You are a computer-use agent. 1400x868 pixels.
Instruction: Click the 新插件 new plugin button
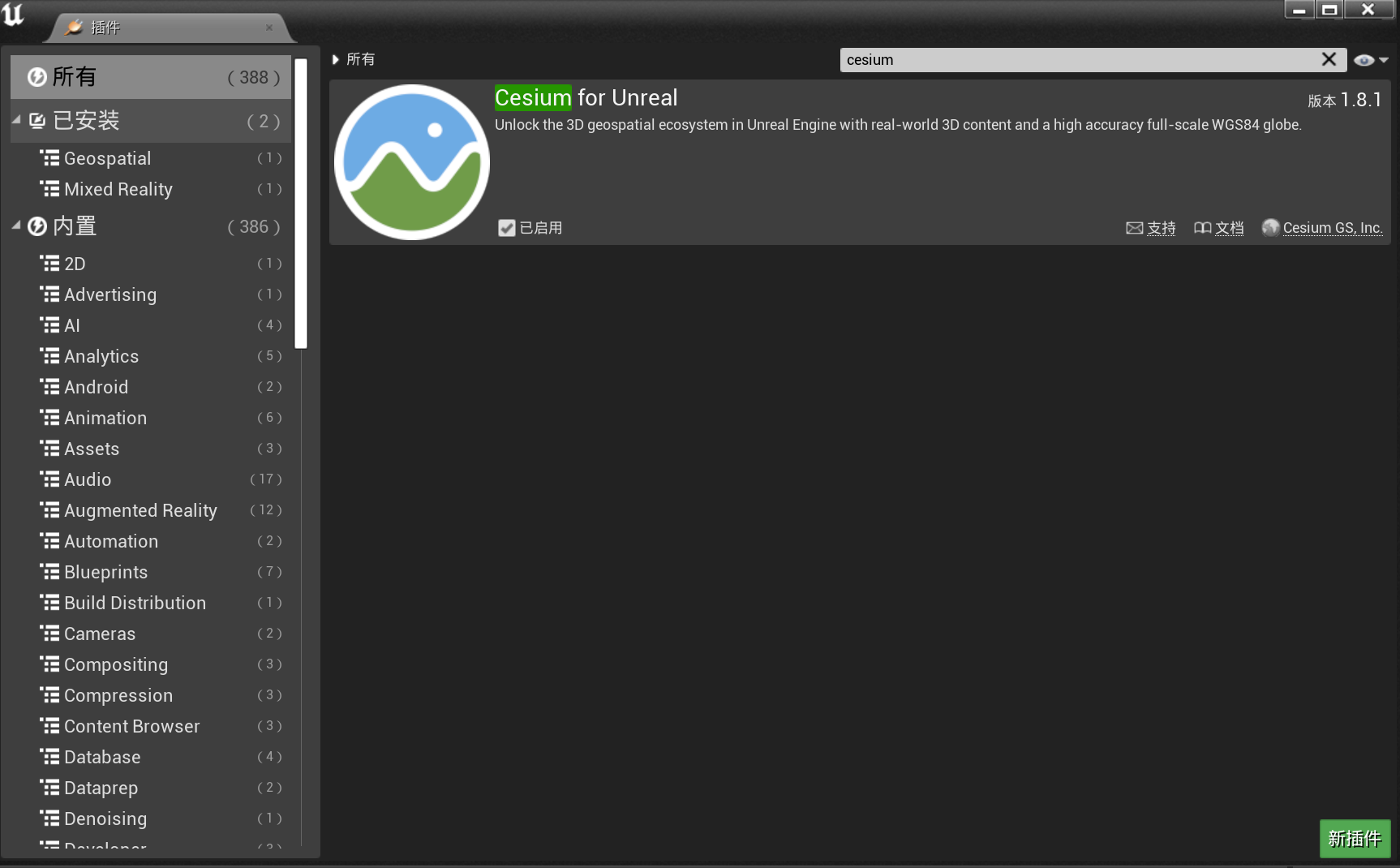pyautogui.click(x=1355, y=838)
